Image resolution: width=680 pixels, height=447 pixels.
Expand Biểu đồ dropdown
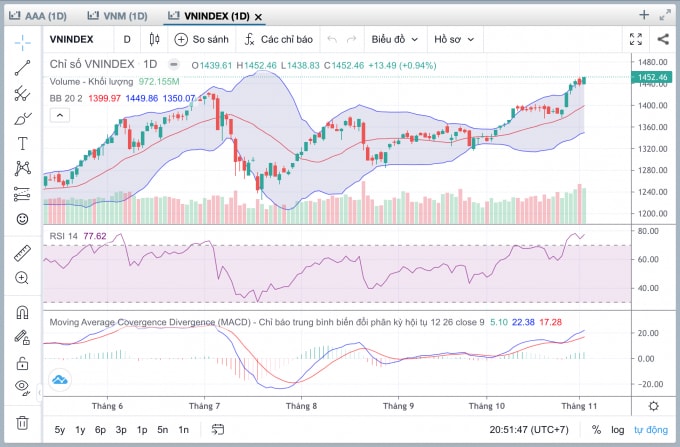tap(395, 39)
